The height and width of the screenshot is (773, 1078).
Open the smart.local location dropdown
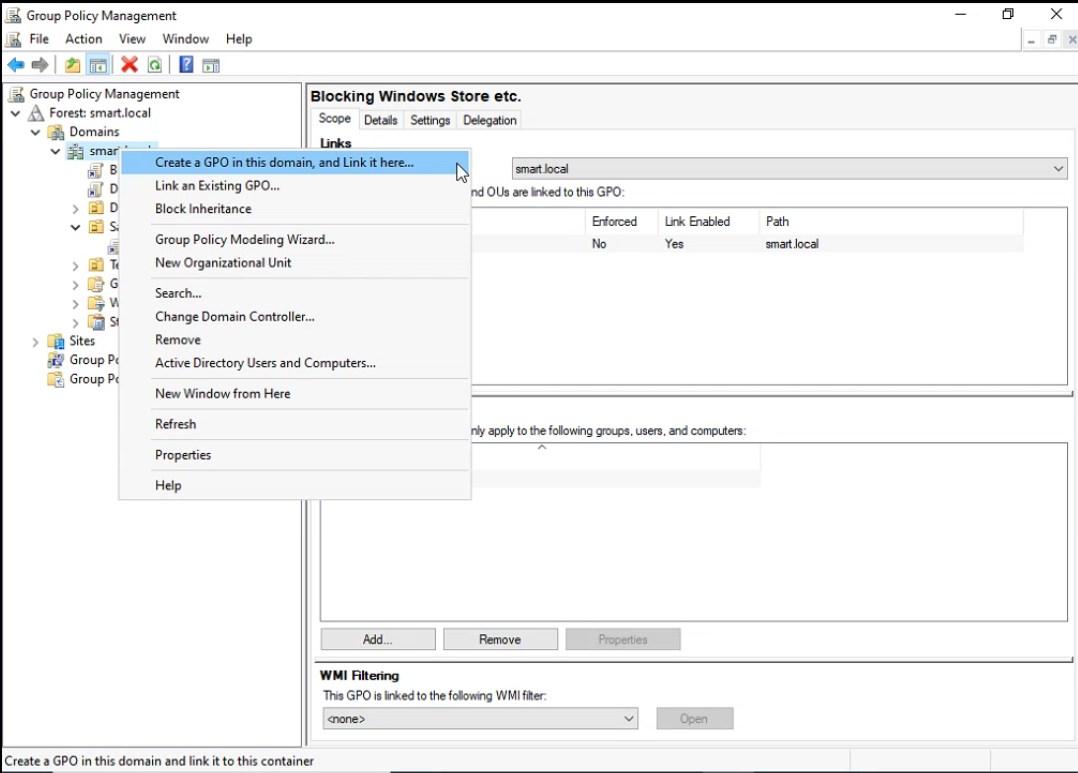click(1058, 168)
